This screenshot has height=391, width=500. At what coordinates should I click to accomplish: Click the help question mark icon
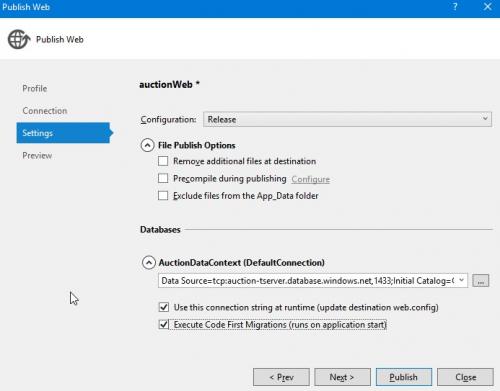(455, 7)
